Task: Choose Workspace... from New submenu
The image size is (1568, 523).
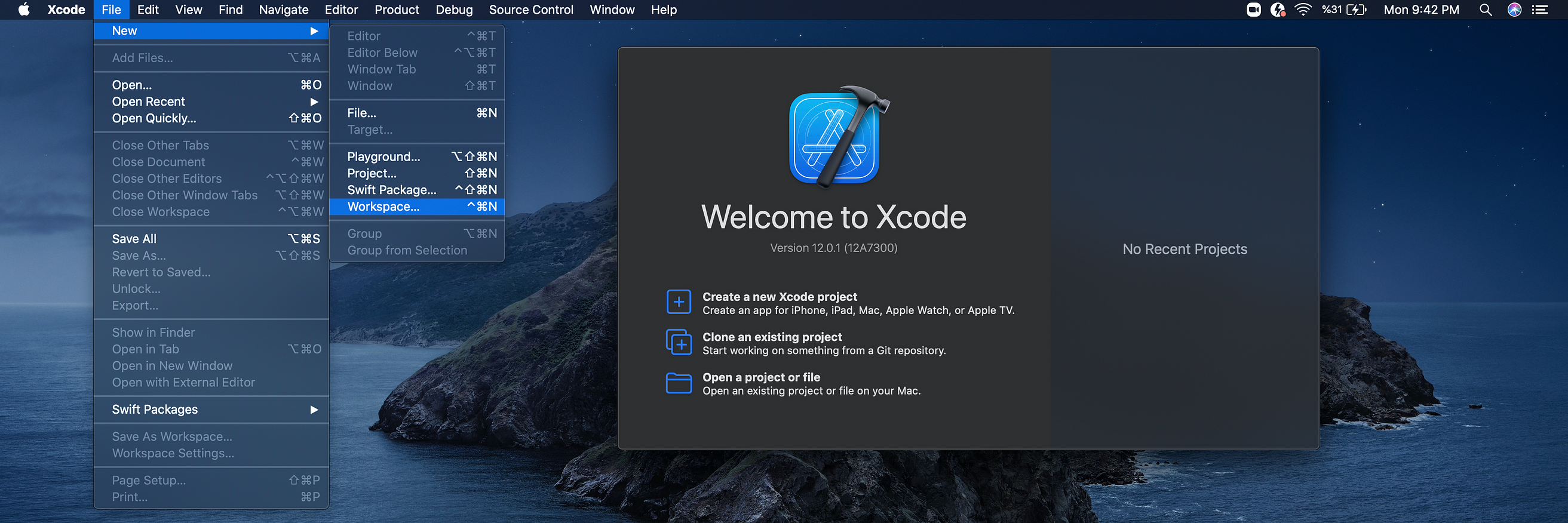Action: click(x=417, y=207)
